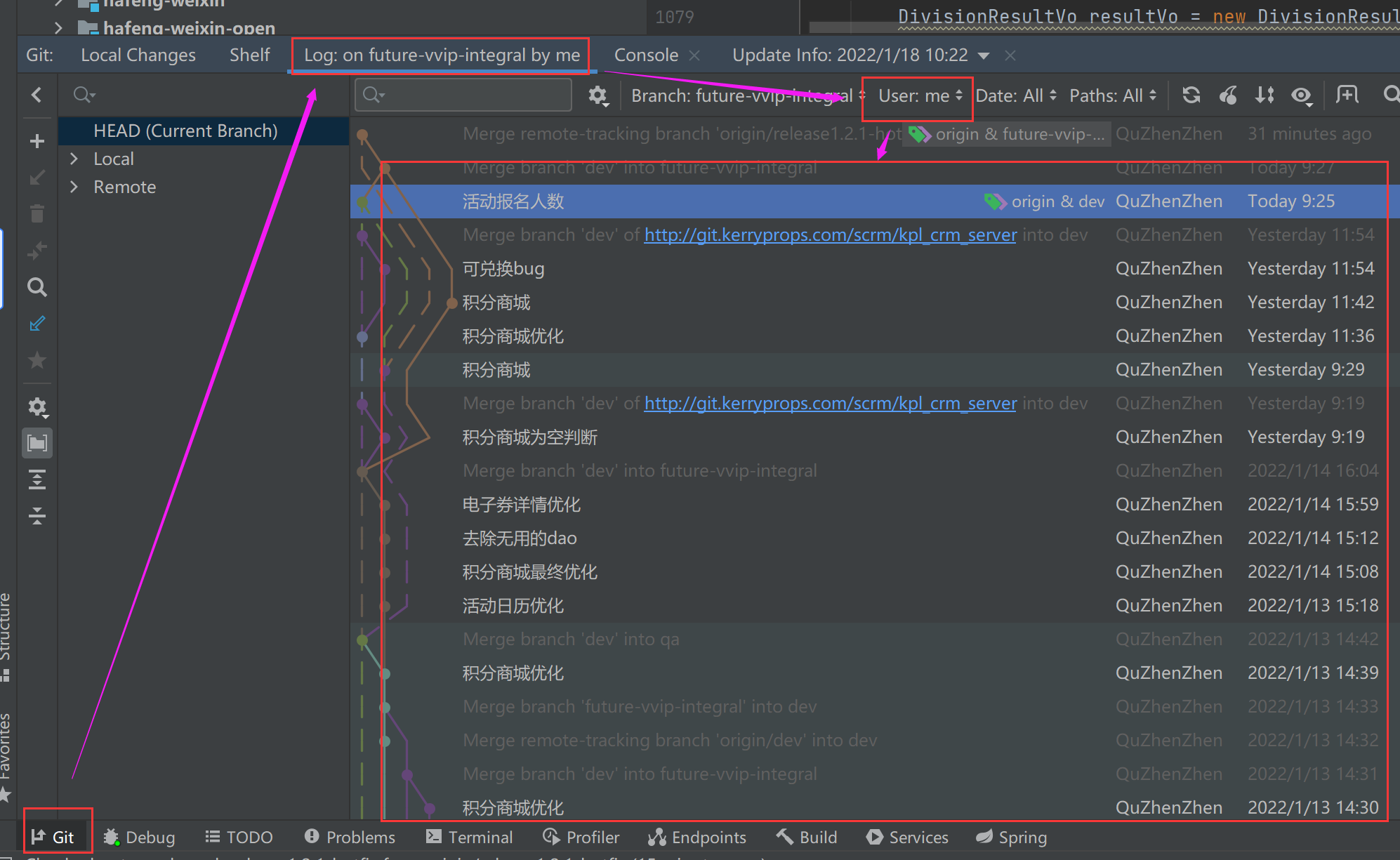Open the kpl_crm_server link in the Yesterday 9:19 merge

[831, 404]
